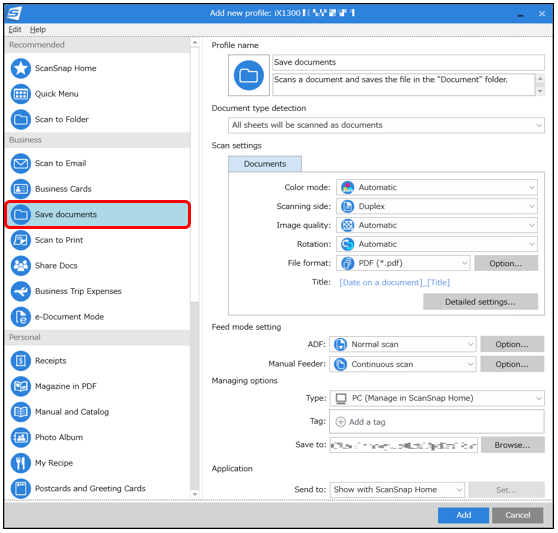Open the Document type detection dropdown
558x533 pixels.
[386, 125]
